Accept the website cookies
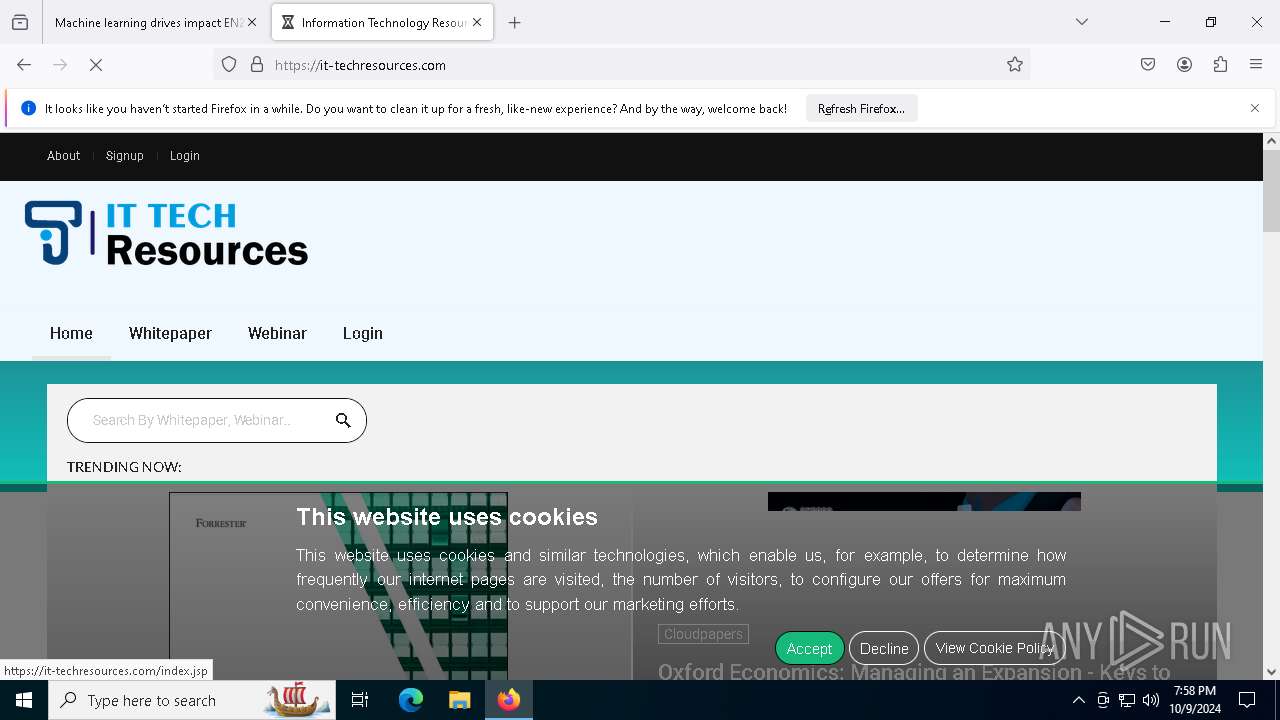This screenshot has height=720, width=1280. pos(809,648)
